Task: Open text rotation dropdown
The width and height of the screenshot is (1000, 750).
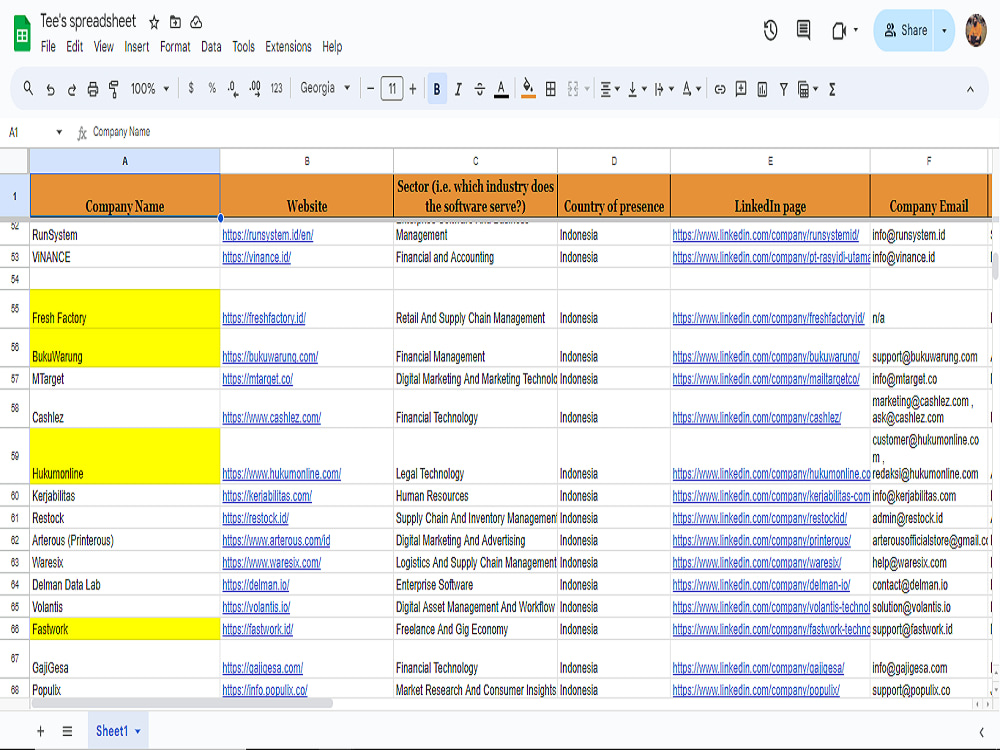Action: 691,89
